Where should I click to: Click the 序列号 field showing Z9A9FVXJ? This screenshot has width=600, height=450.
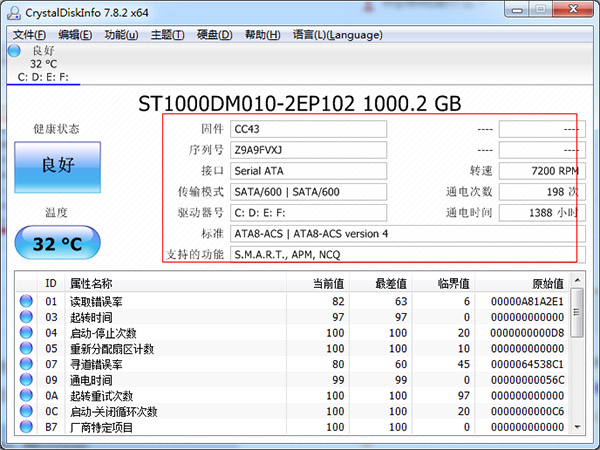307,150
